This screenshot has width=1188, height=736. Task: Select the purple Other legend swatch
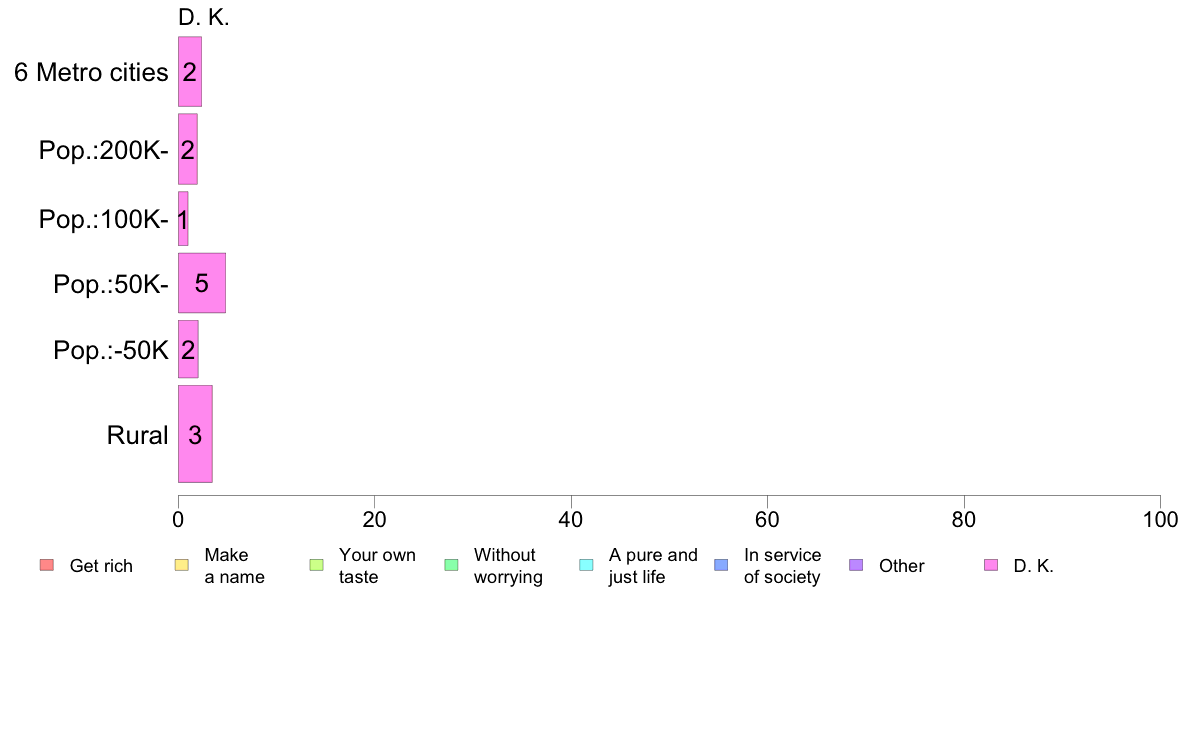[856, 565]
